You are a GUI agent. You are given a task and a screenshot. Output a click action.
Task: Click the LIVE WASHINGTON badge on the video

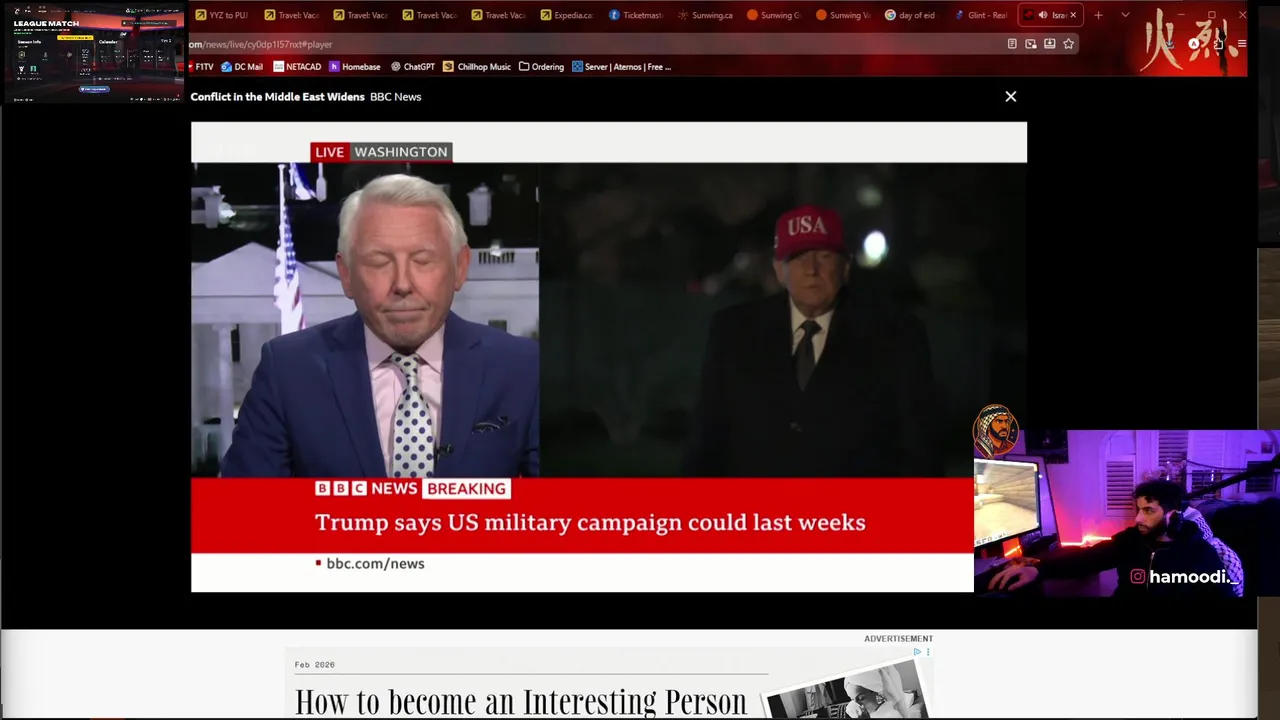tap(381, 152)
